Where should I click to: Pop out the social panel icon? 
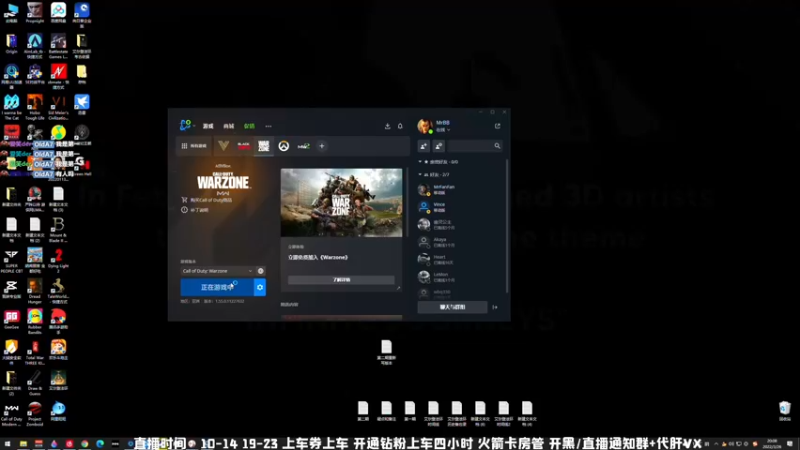coord(497,126)
